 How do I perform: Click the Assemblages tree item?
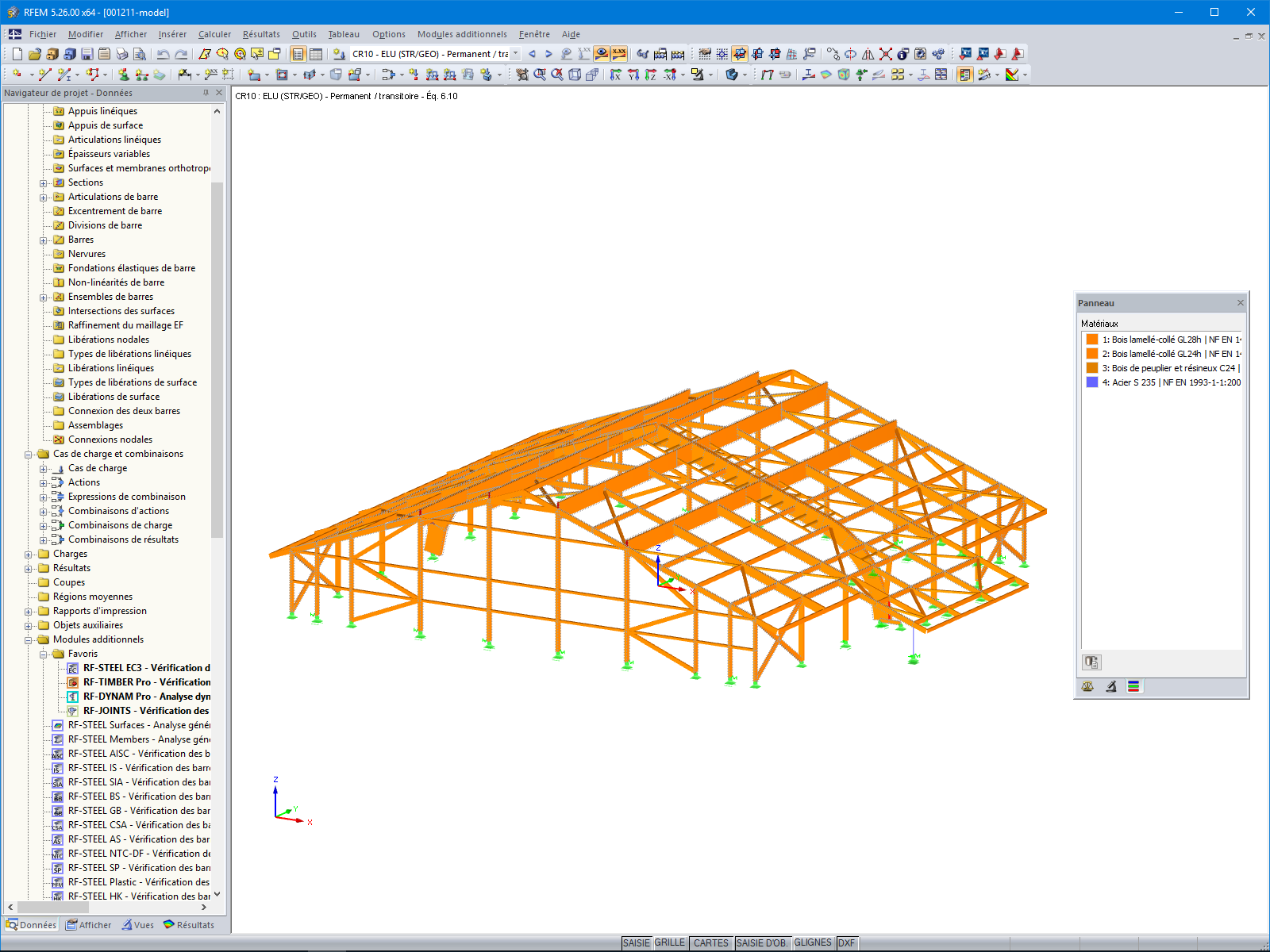click(x=98, y=424)
